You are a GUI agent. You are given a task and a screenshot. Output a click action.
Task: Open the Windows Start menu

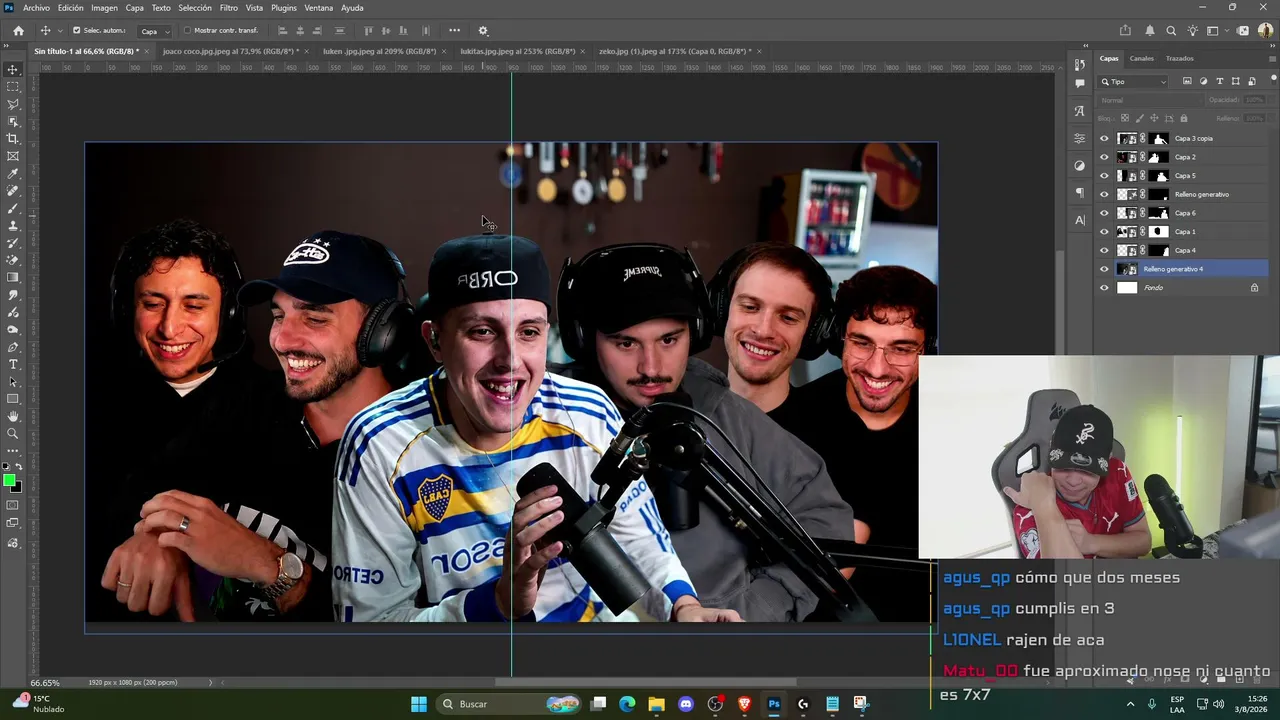419,704
